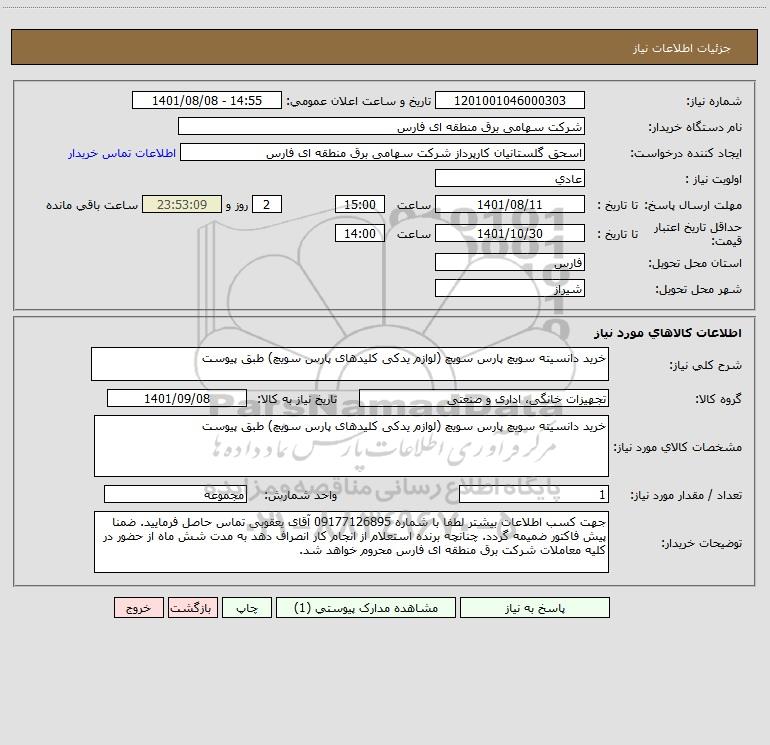The image size is (770, 745).
Task: Click the delivery city field شیراز
Action: click(510, 289)
